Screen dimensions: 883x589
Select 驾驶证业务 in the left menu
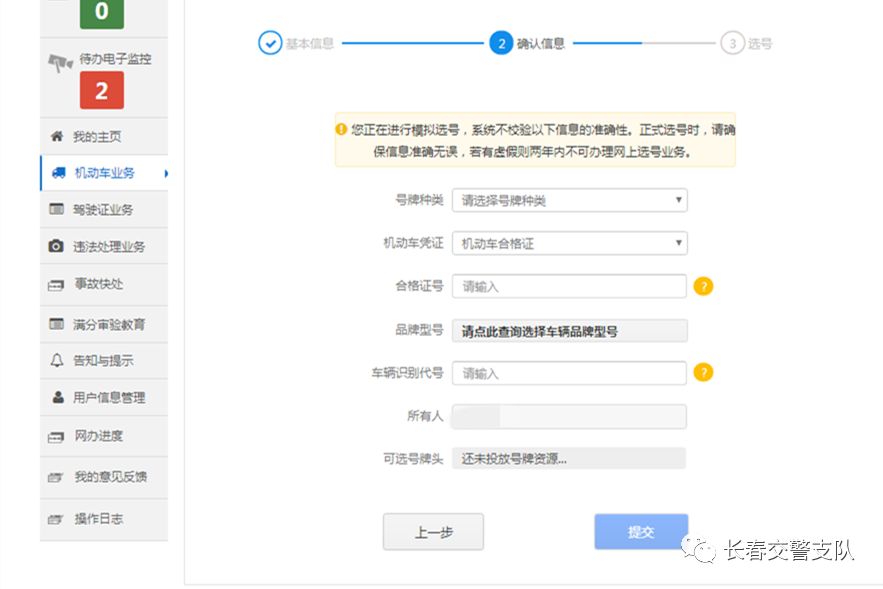[x=95, y=209]
